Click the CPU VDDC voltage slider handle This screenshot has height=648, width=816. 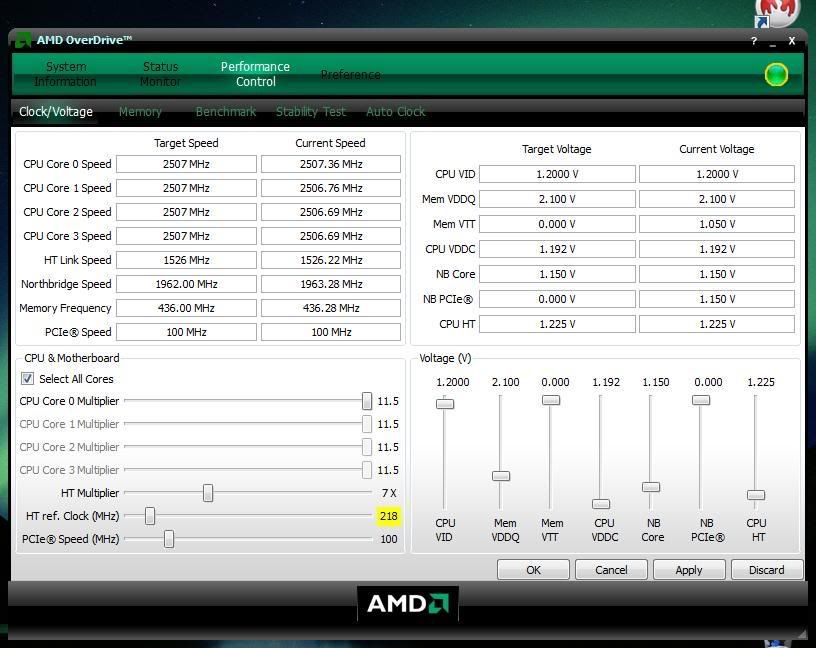(601, 504)
